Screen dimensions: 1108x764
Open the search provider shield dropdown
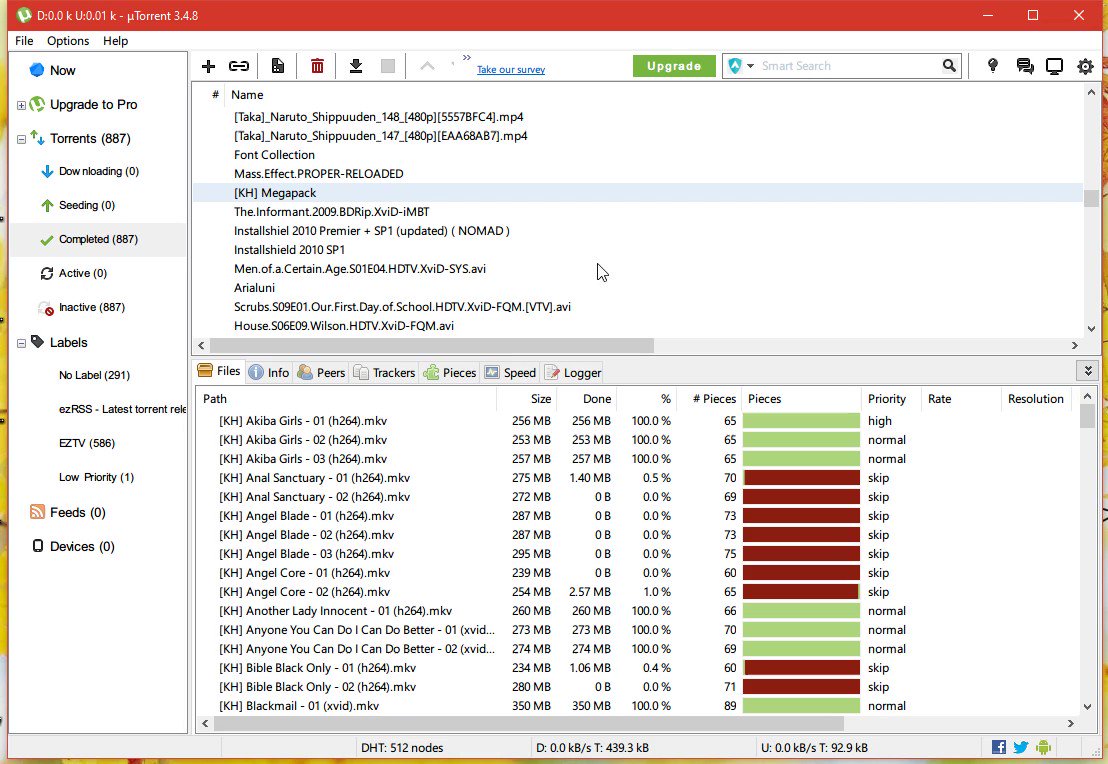pos(741,66)
